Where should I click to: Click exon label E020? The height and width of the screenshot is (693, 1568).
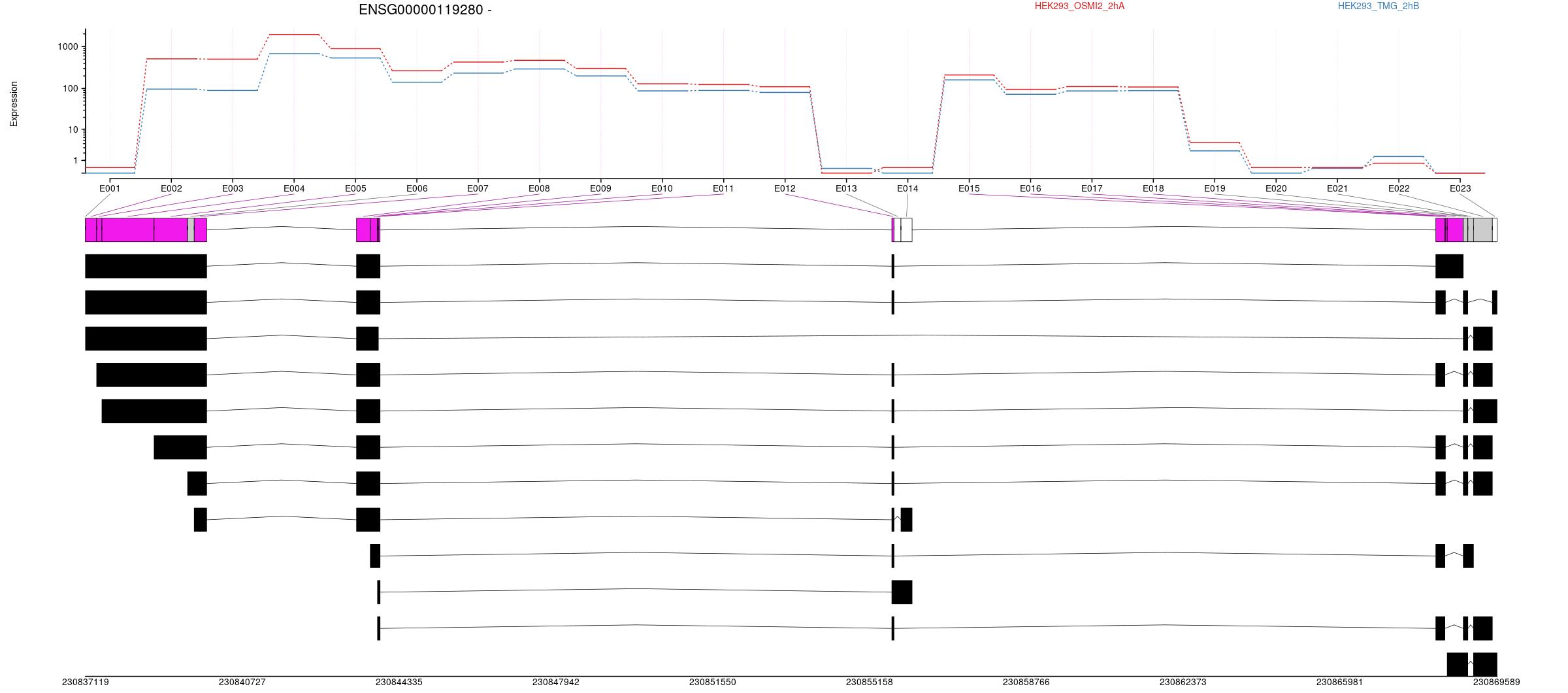pos(1276,188)
